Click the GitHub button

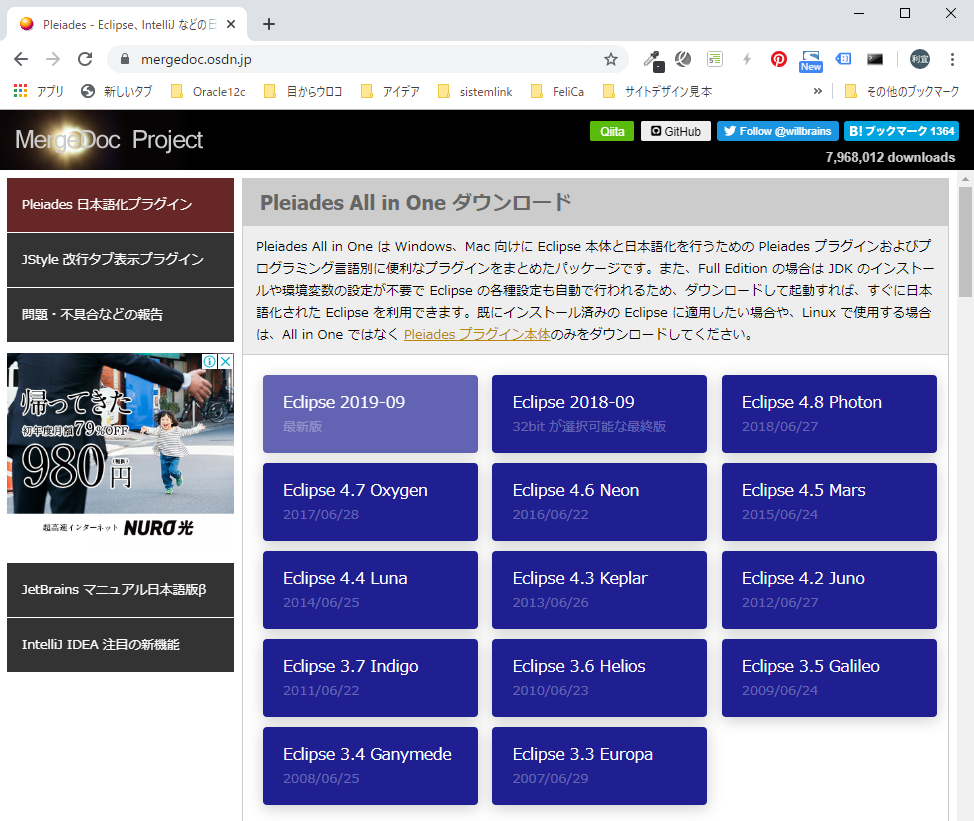tap(676, 131)
